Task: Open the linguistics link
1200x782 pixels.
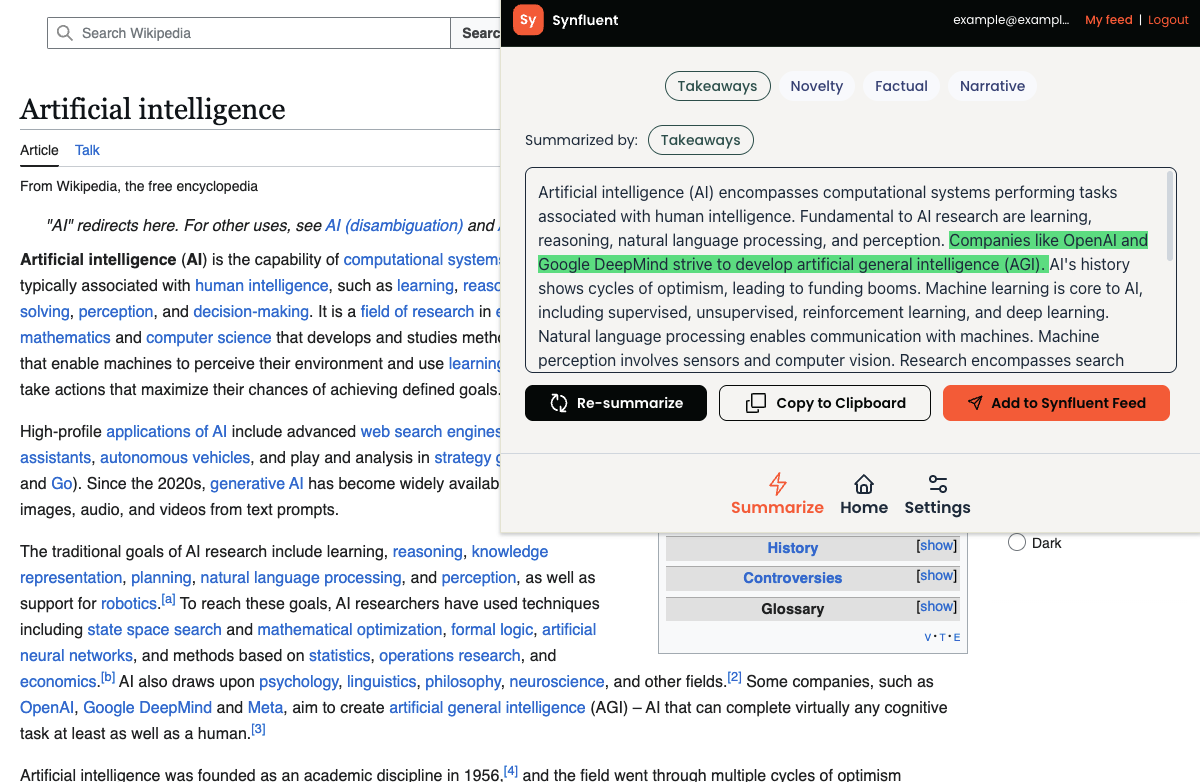Action: (x=382, y=681)
